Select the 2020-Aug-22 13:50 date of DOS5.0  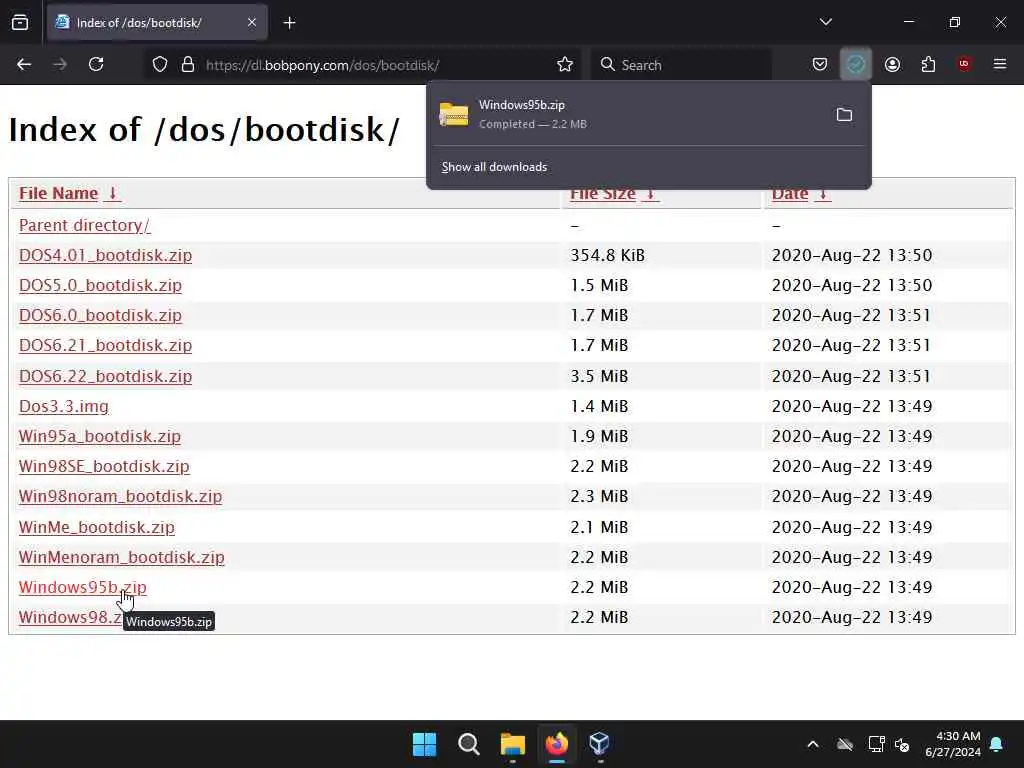852,285
